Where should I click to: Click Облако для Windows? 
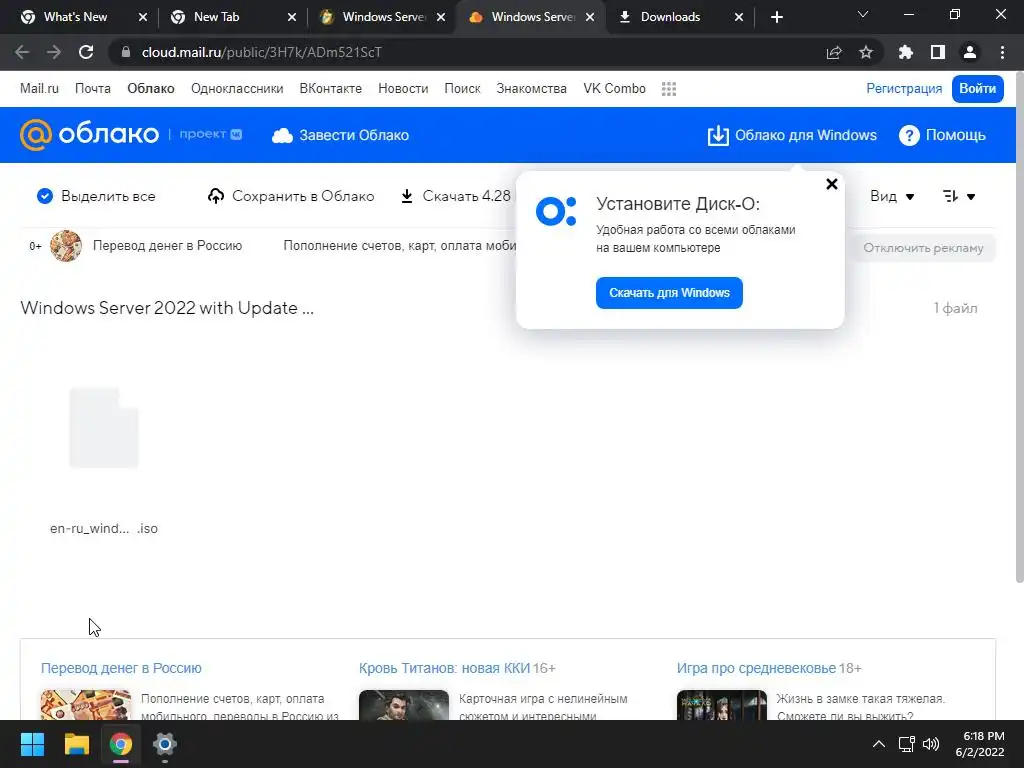(792, 135)
